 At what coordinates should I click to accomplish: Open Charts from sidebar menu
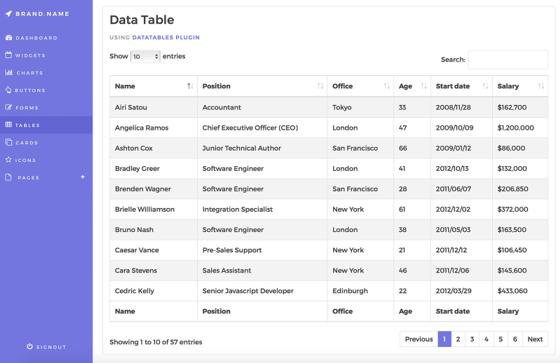click(46, 73)
